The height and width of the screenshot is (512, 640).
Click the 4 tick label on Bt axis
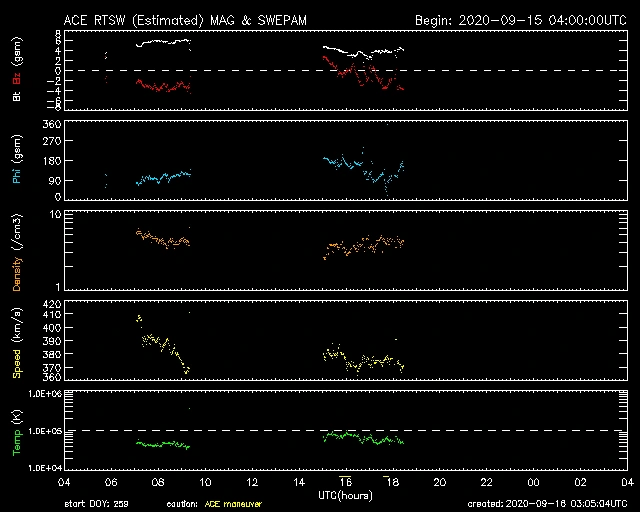point(58,51)
